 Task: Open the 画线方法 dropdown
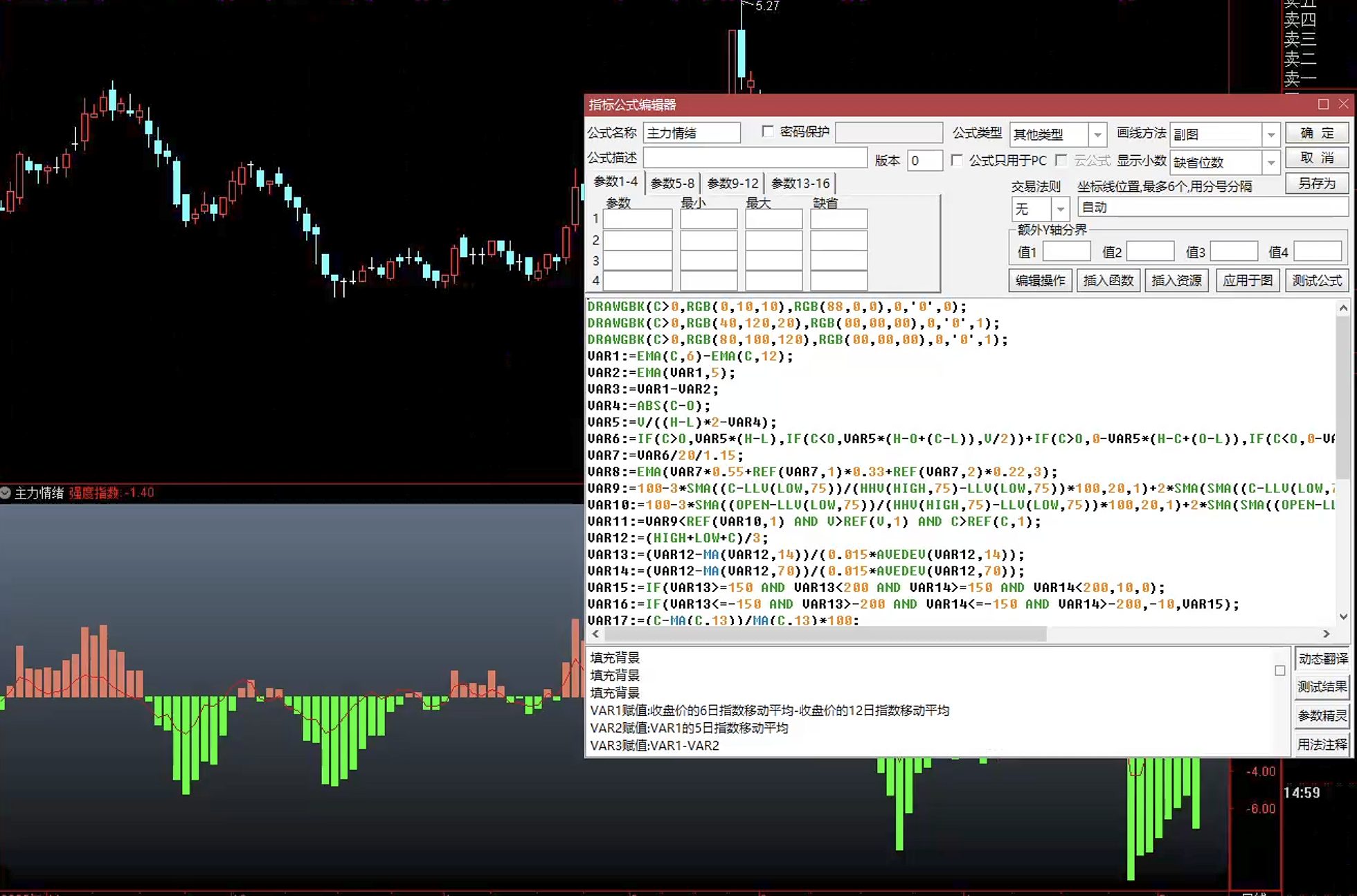tap(1271, 134)
